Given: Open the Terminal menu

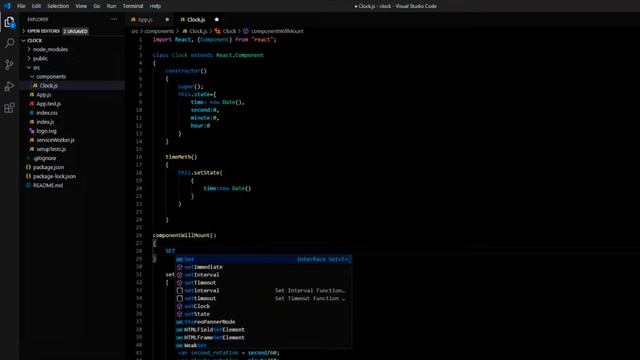Looking at the screenshot, I should pyautogui.click(x=133, y=6).
